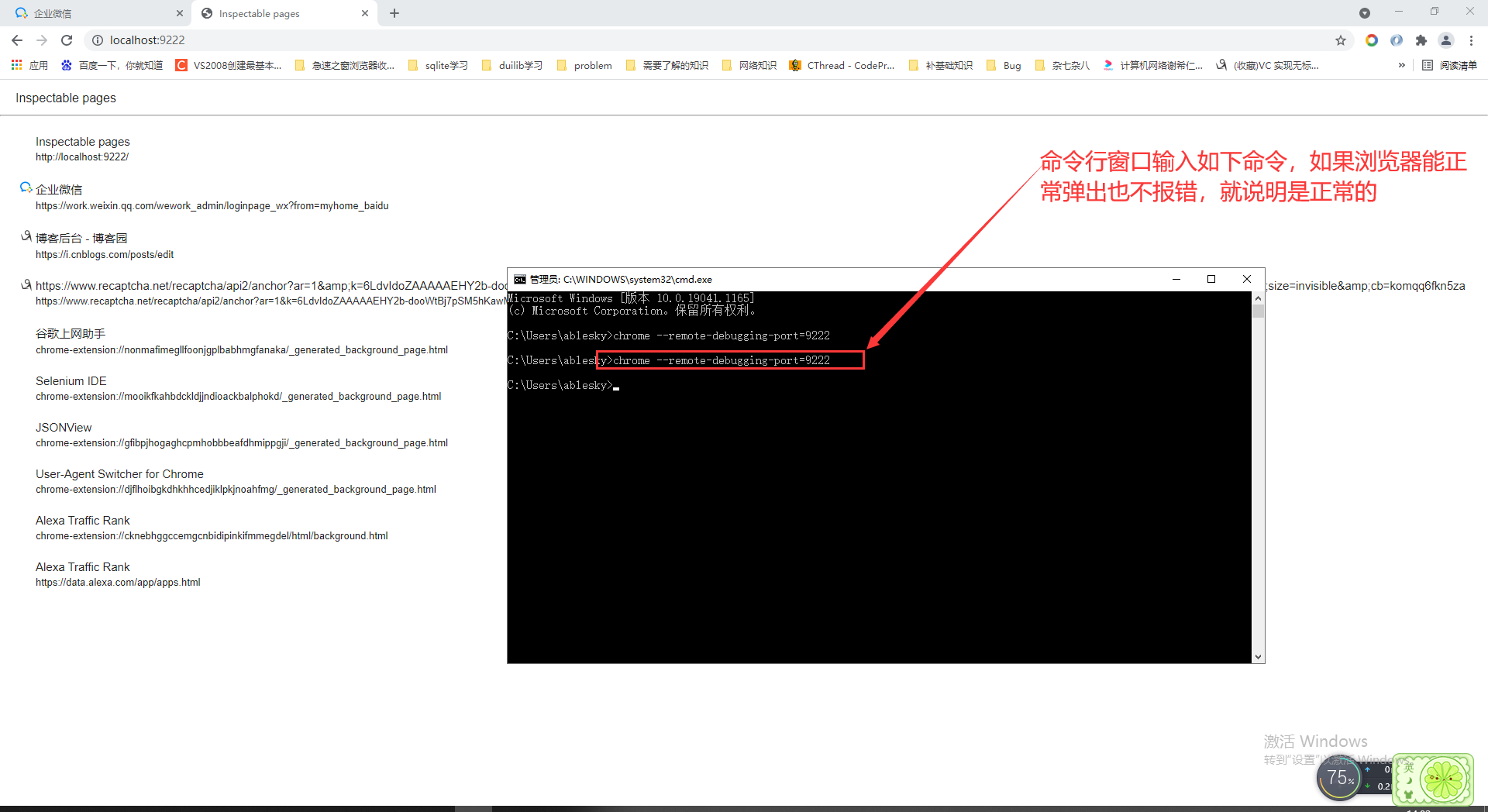Screen dimensions: 1488x812
Task: Open the CThread - CodeProject bookmark
Action: tap(842, 65)
